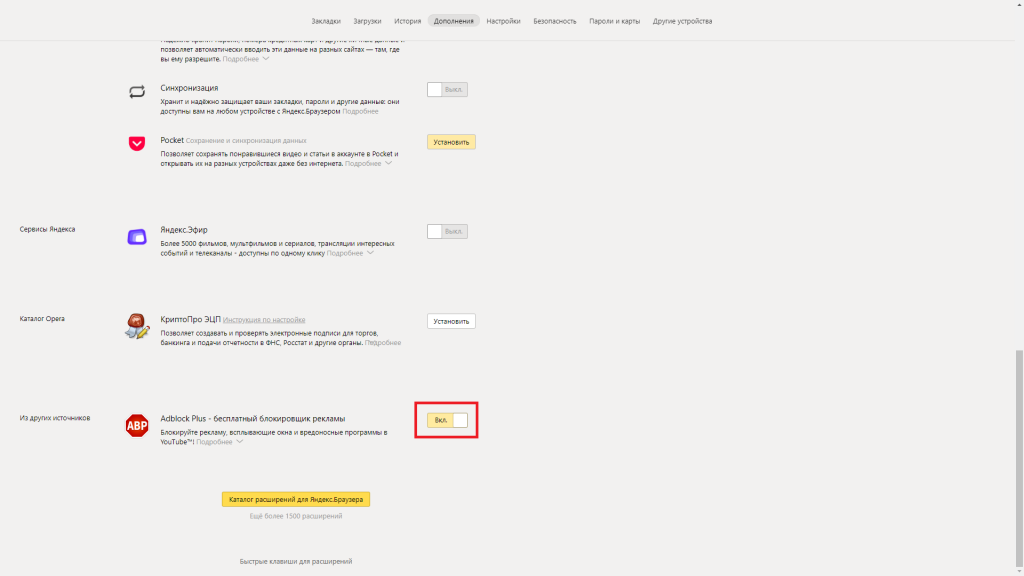This screenshot has height=576, width=1024.
Task: Click the Pocket extension icon
Action: (136, 143)
